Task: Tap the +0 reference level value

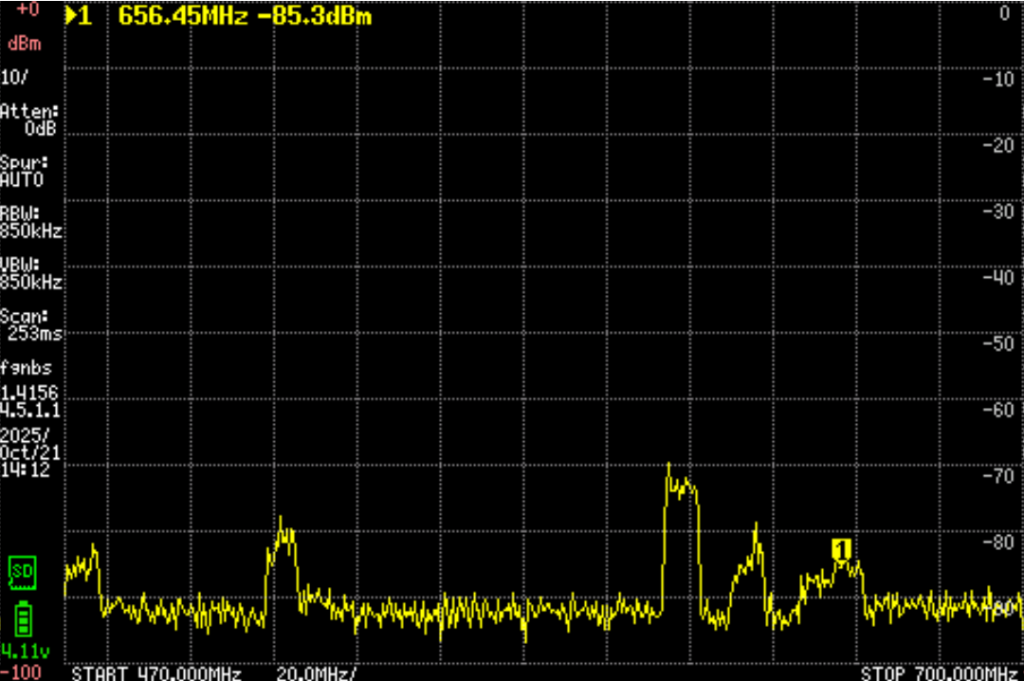Action: tap(28, 10)
